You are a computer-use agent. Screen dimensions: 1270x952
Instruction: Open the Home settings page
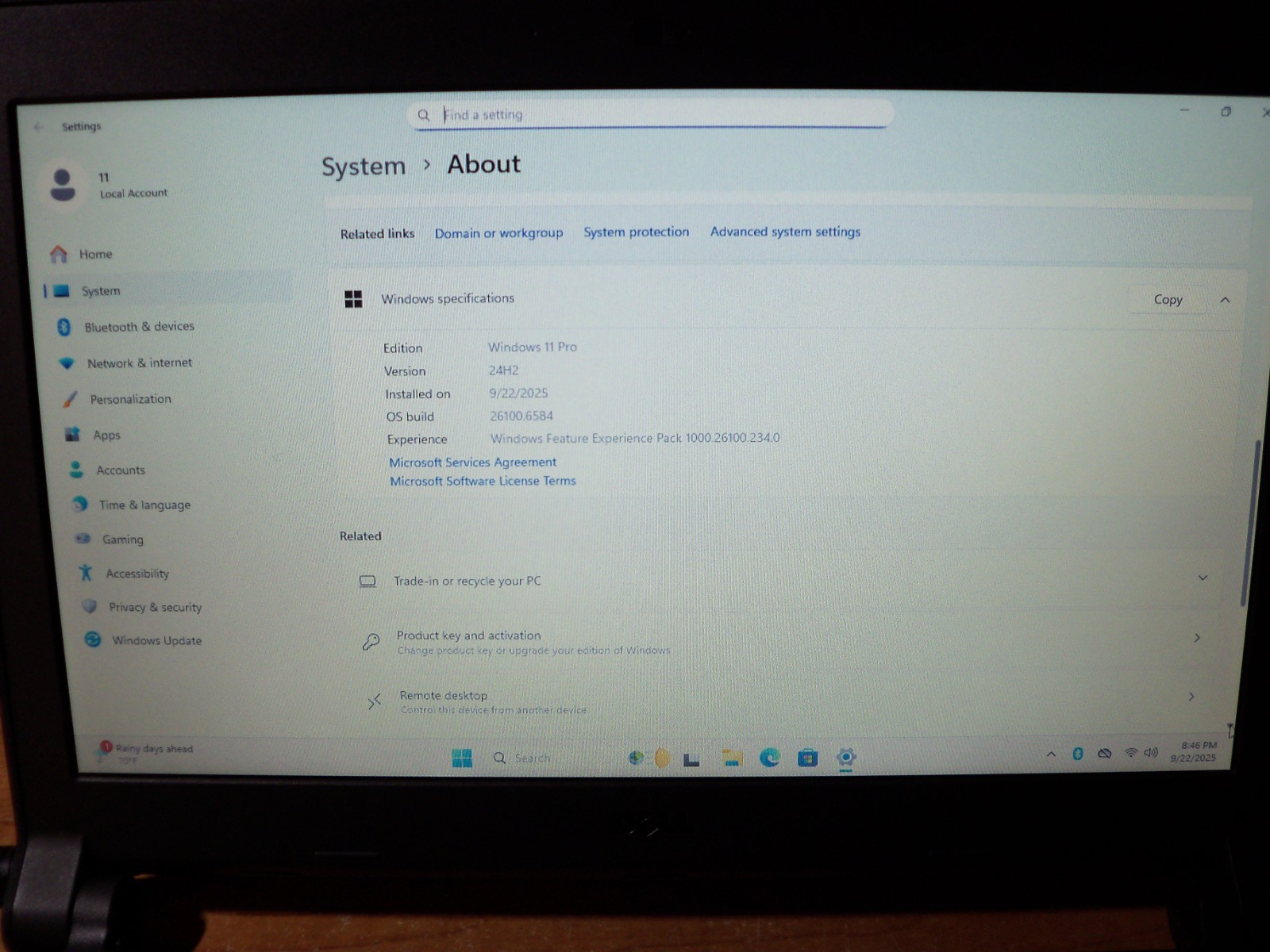95,254
